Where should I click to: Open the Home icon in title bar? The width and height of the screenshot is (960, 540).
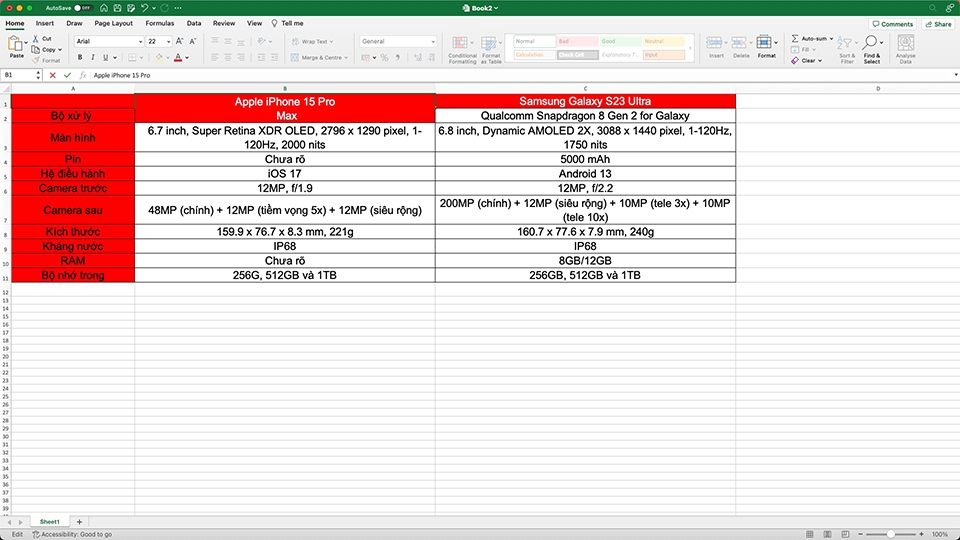[x=104, y=8]
